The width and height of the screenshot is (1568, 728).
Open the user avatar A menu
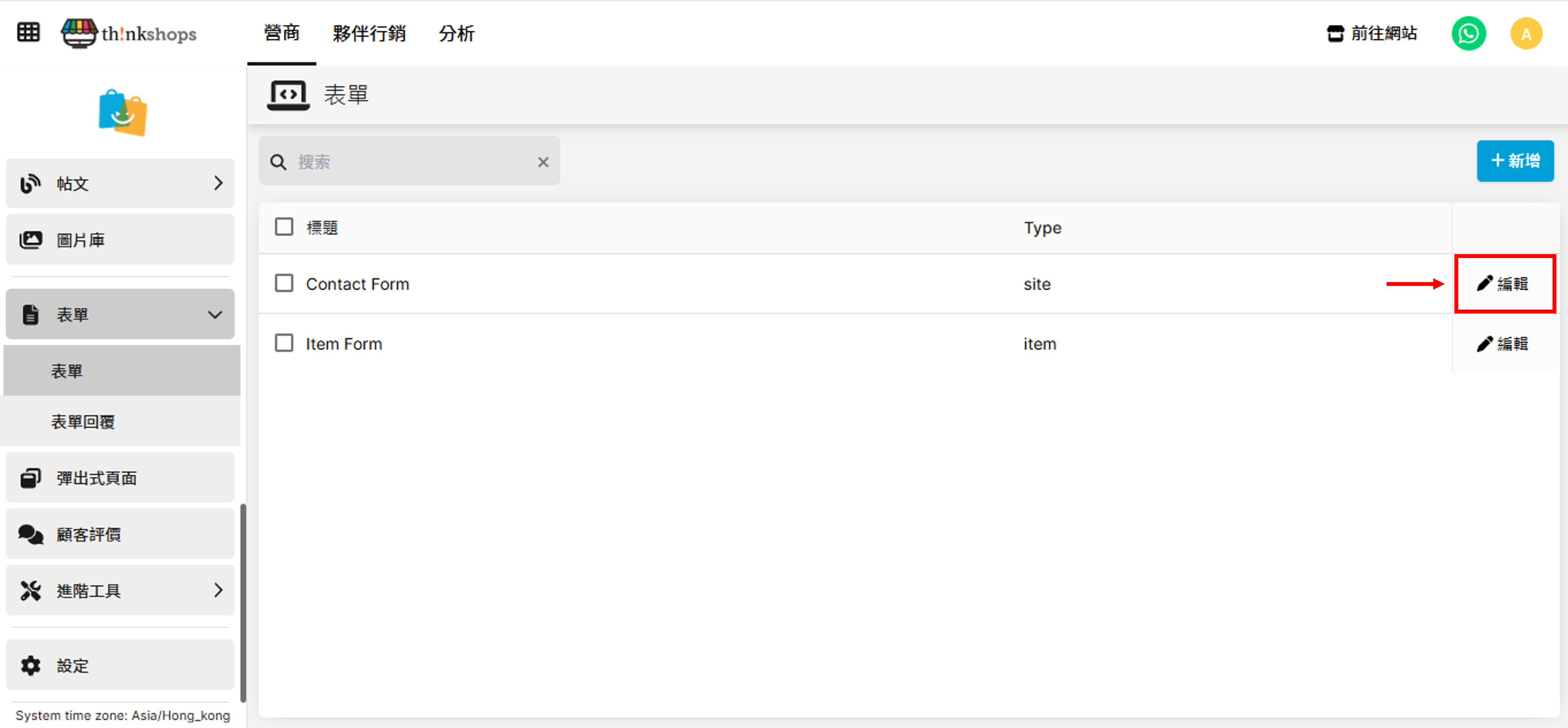tap(1525, 33)
